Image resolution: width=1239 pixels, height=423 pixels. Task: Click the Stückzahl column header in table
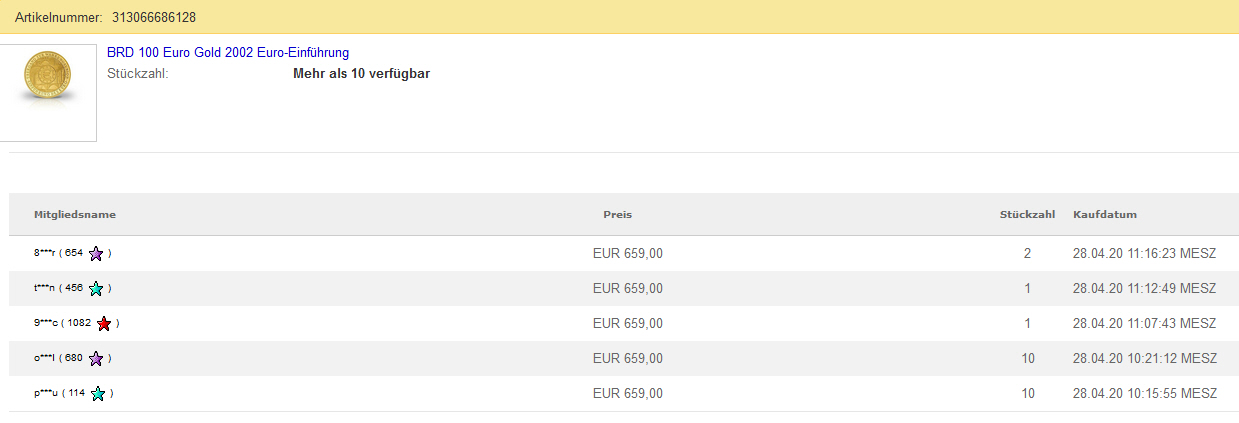click(1027, 215)
